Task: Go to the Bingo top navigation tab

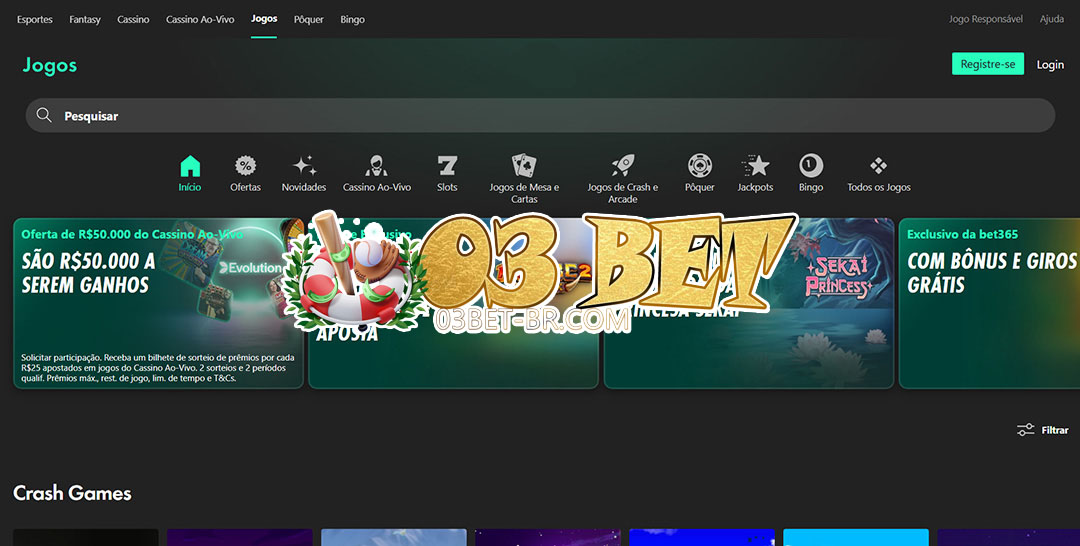Action: (352, 19)
